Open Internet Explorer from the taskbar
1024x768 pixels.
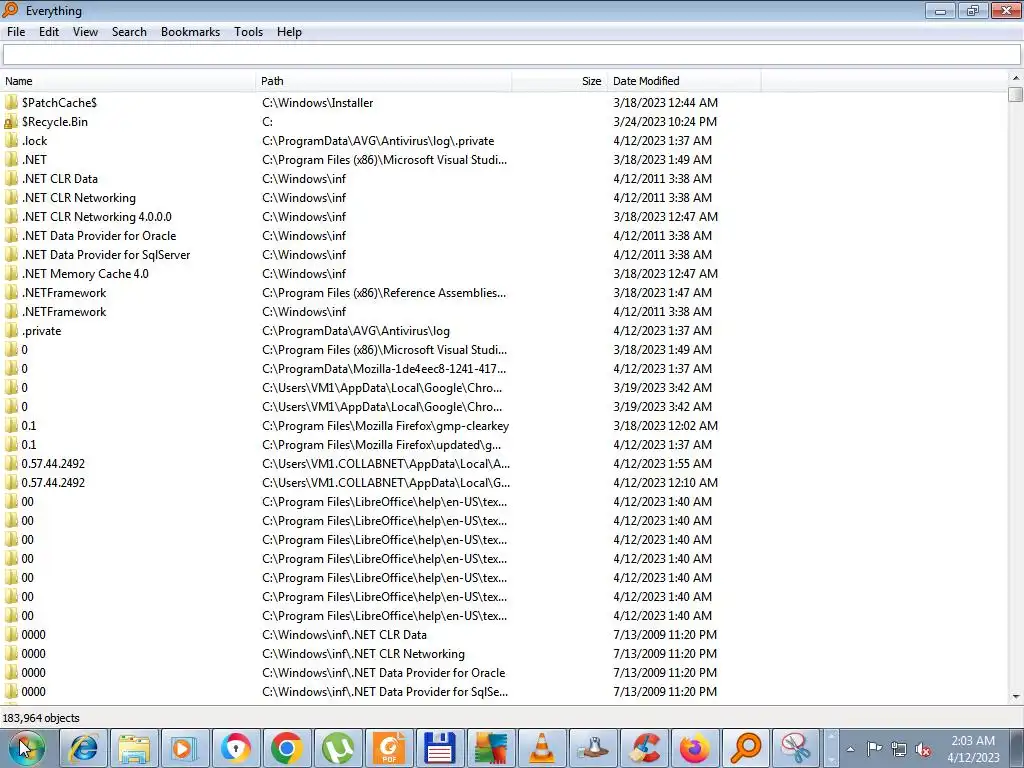(x=83, y=748)
